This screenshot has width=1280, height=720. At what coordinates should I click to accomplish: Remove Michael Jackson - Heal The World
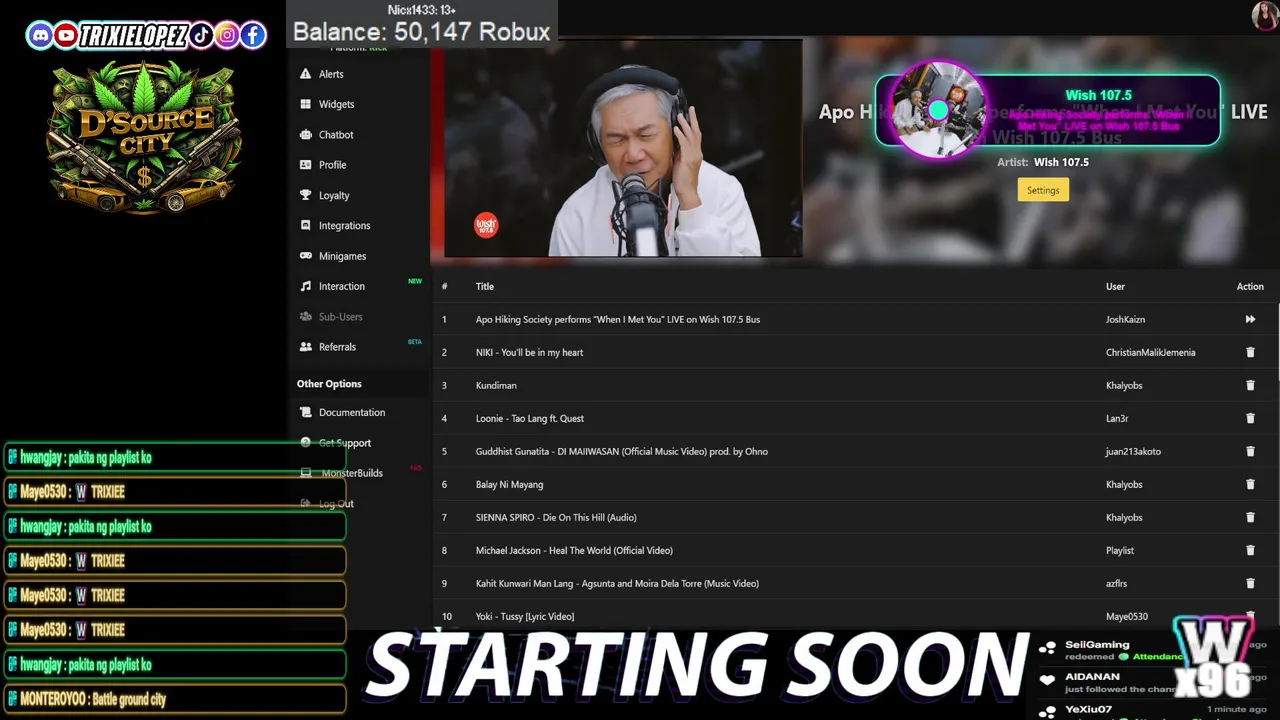tap(1250, 550)
